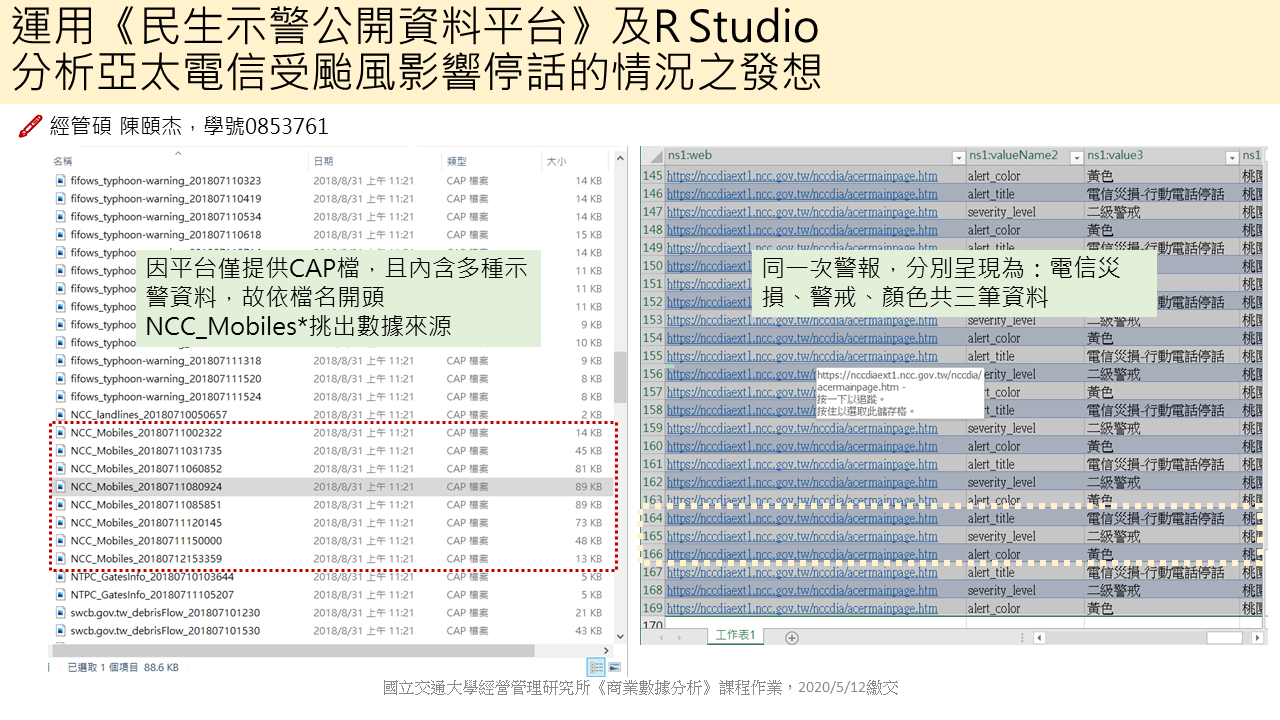Open the hyperlink in row 145
The image size is (1280, 720).
point(802,176)
